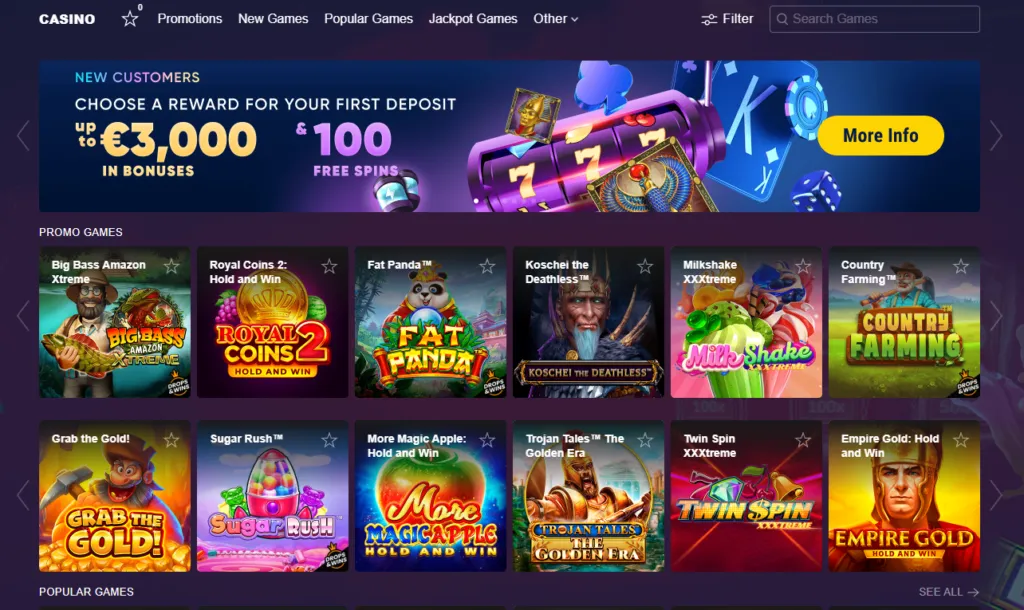Favorite the Country Farming game
The height and width of the screenshot is (610, 1024).
click(961, 266)
